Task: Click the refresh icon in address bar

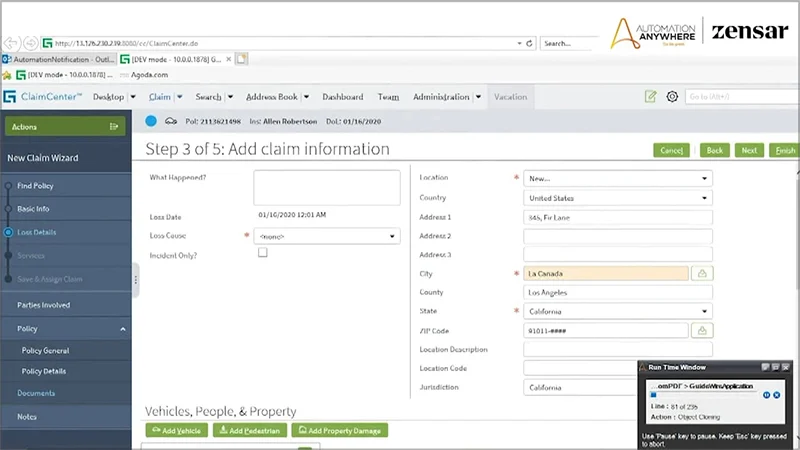Action: (529, 43)
